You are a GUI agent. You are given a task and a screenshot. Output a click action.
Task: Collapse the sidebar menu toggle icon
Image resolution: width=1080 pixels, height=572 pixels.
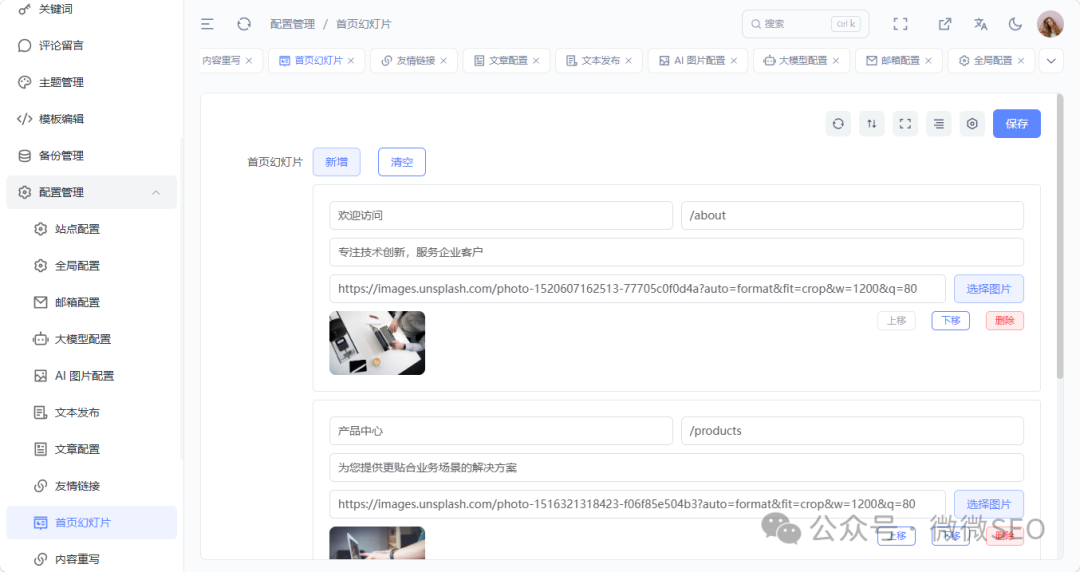click(207, 24)
